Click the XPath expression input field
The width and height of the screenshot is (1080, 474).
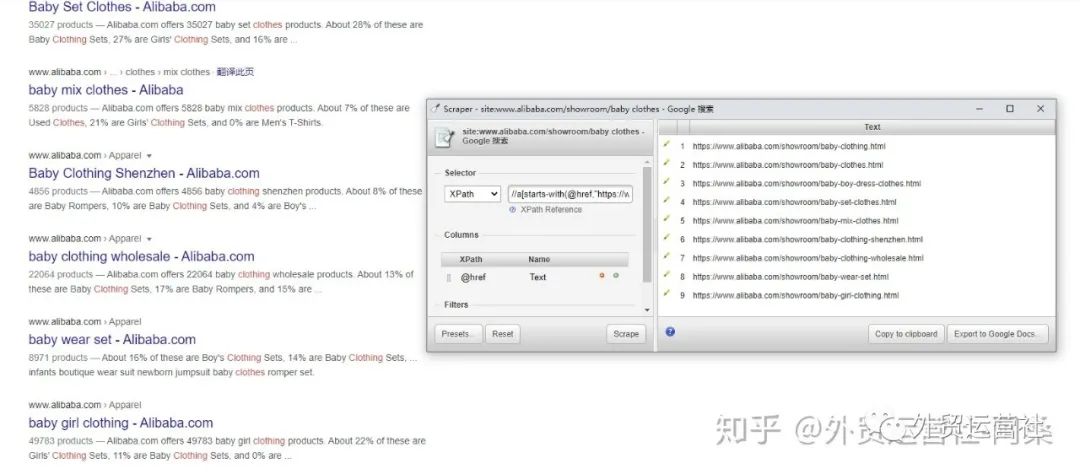tap(570, 194)
